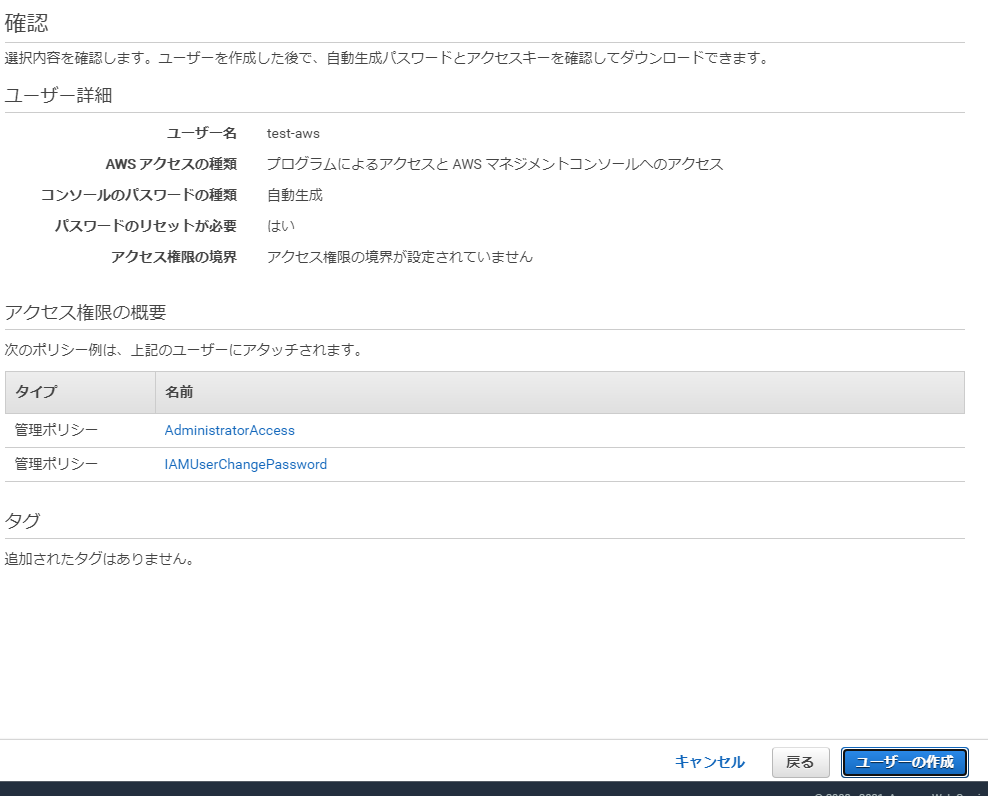Image resolution: width=988 pixels, height=796 pixels.
Task: Open the AdministratorAccess policy link
Action: point(229,430)
